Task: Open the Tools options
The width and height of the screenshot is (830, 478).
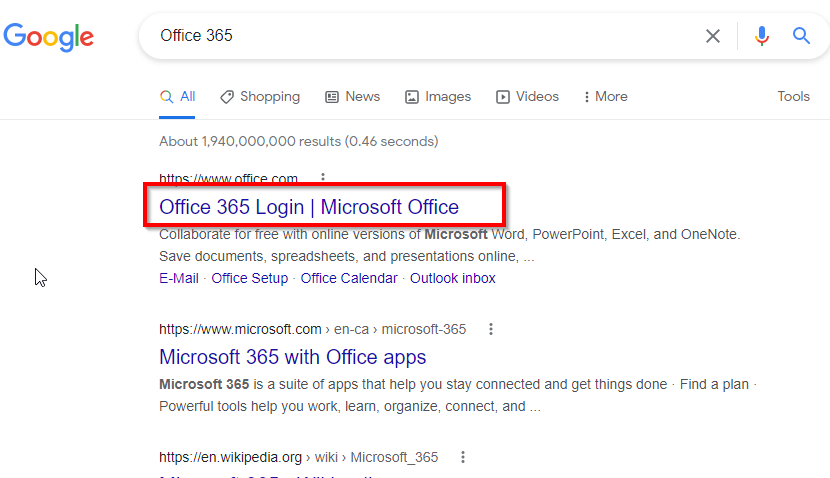Action: (793, 96)
